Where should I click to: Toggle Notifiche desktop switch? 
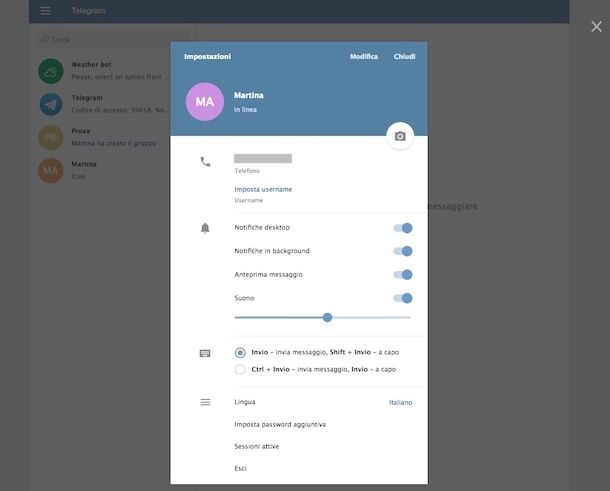coord(403,228)
